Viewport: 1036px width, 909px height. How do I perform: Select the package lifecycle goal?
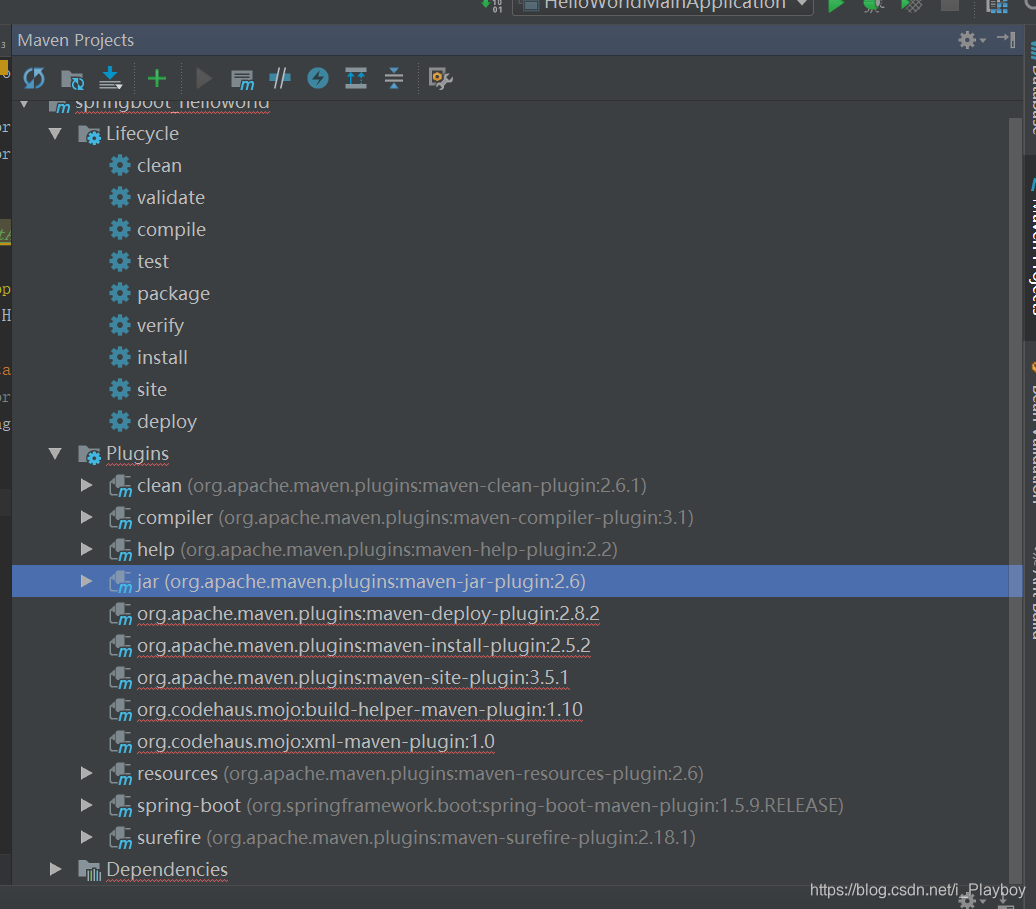click(x=173, y=294)
